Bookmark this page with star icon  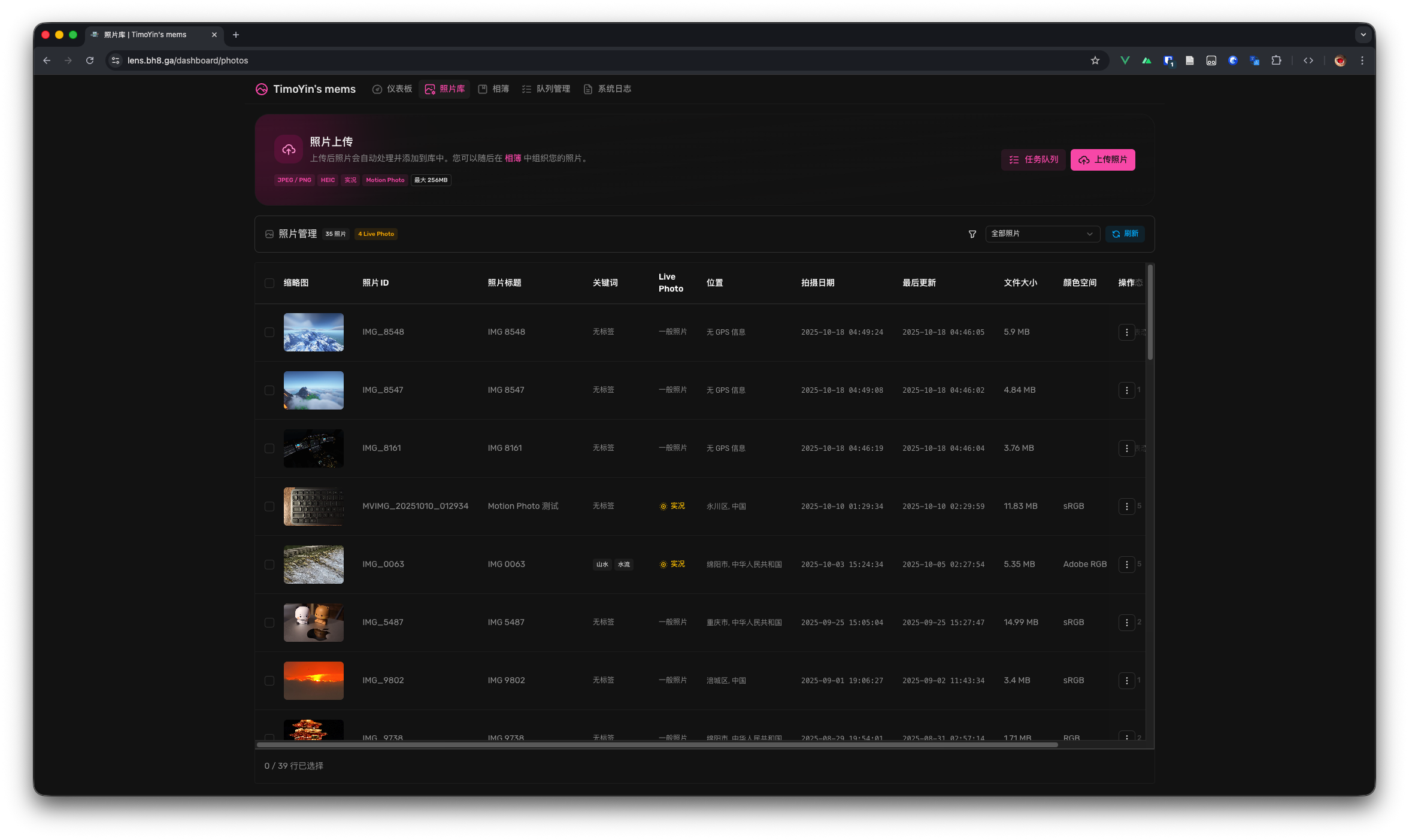(1095, 60)
